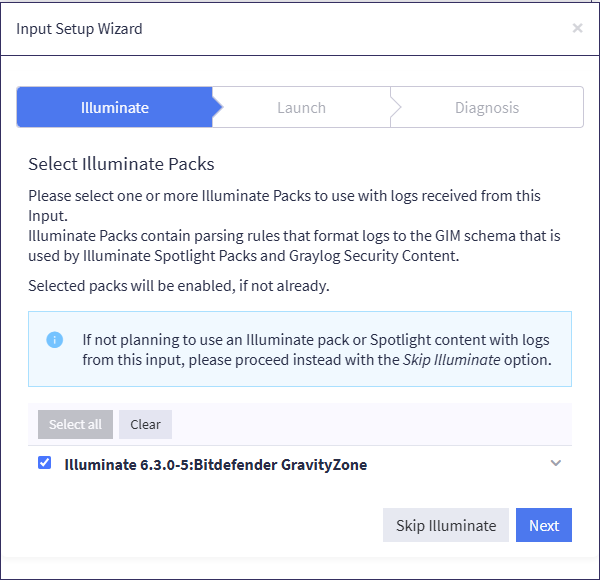Switch to the Illuminate wizard step
The width and height of the screenshot is (600, 580).
[x=114, y=108]
